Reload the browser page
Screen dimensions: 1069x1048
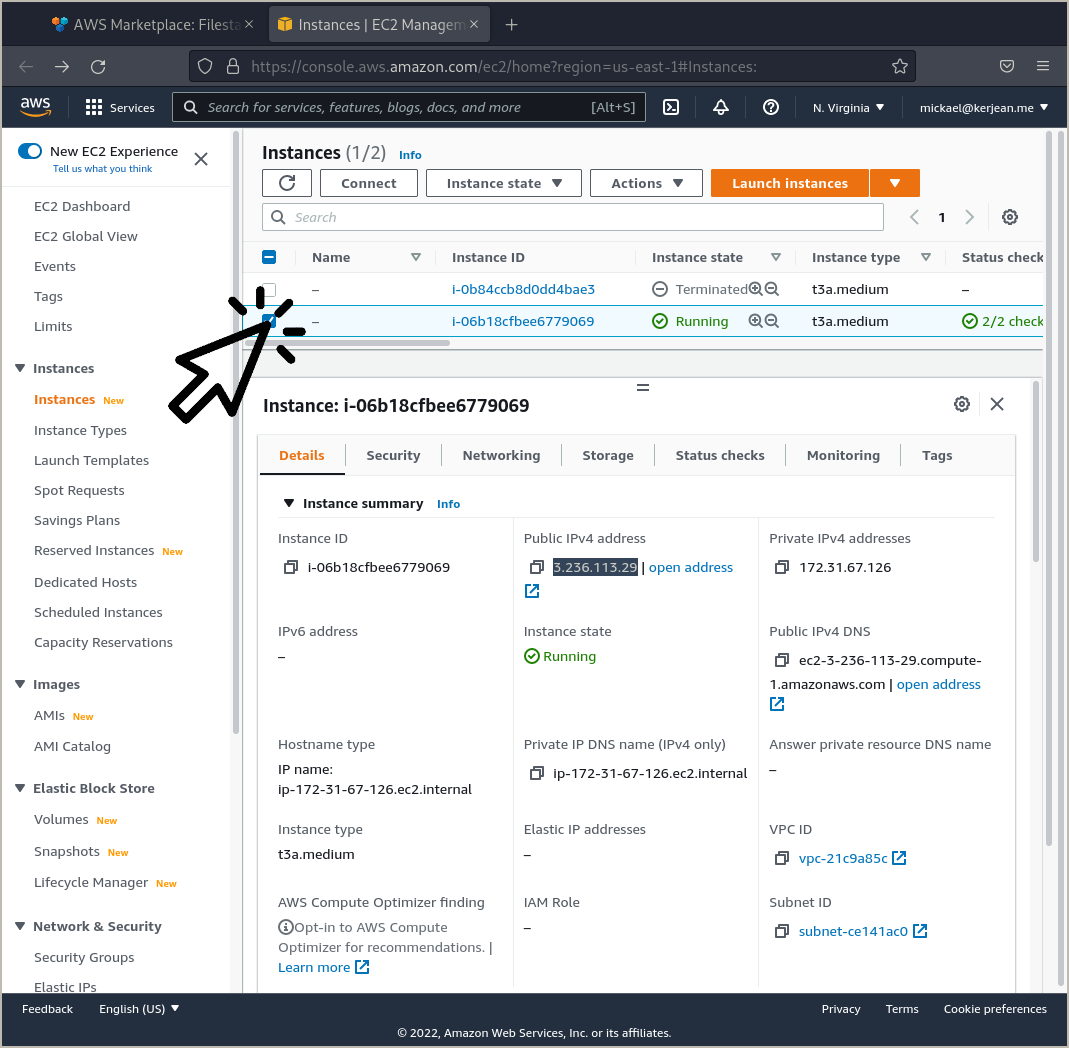98,66
